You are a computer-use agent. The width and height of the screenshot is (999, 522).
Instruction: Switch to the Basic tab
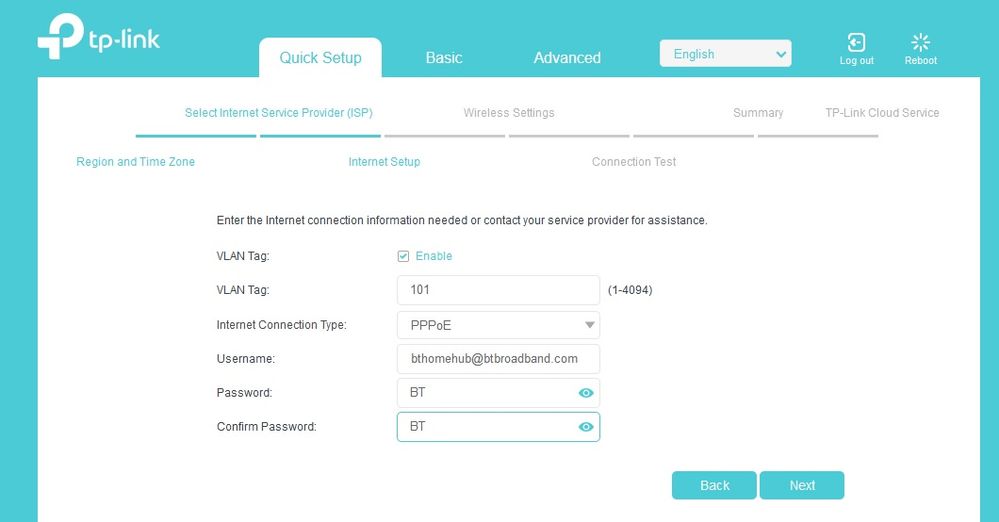(444, 58)
